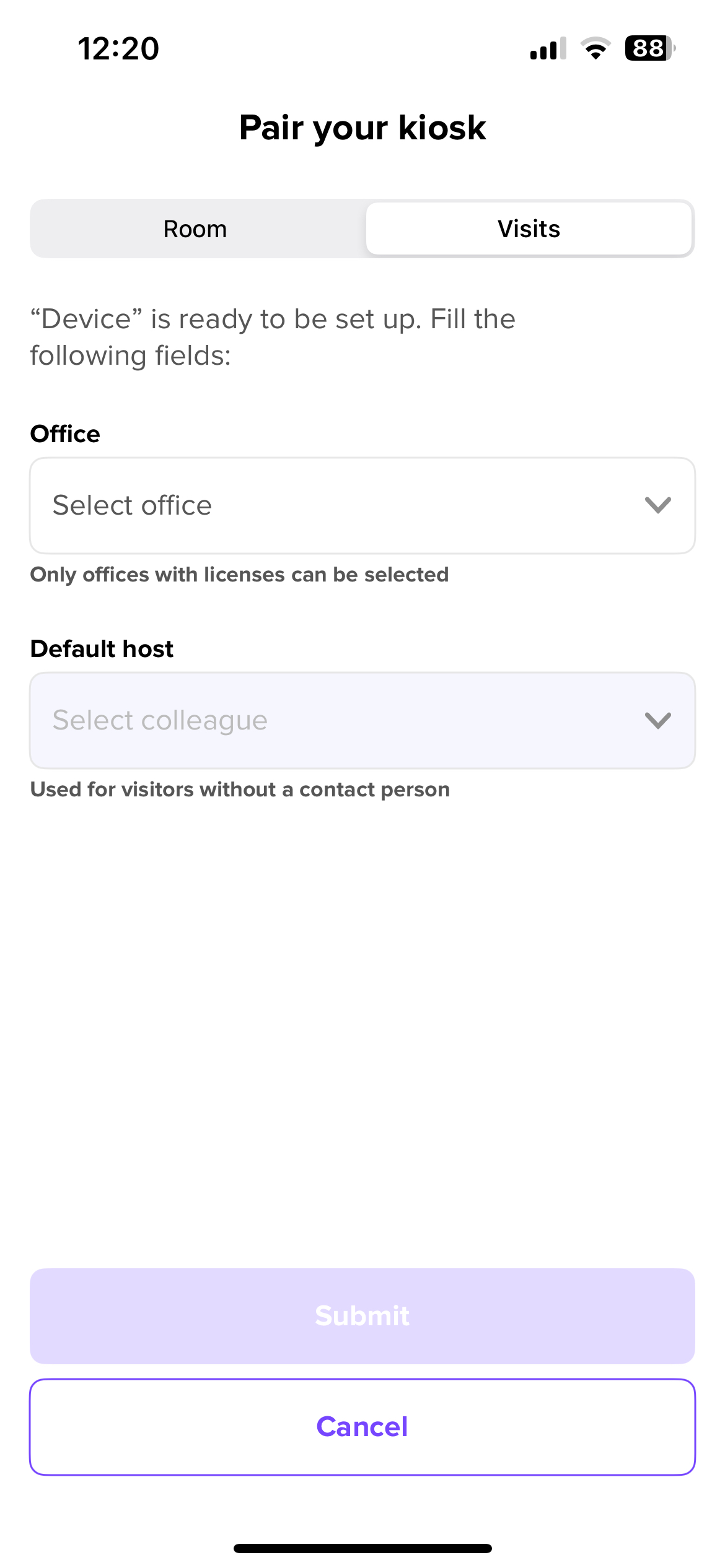Click the 'Office' field label
This screenshot has width=725, height=1568.
[x=65, y=434]
